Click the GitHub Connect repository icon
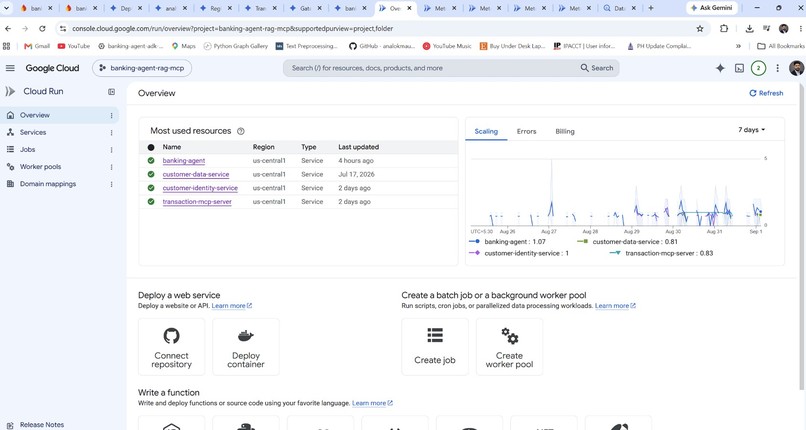Viewport: 806px width, 430px height. point(171,335)
